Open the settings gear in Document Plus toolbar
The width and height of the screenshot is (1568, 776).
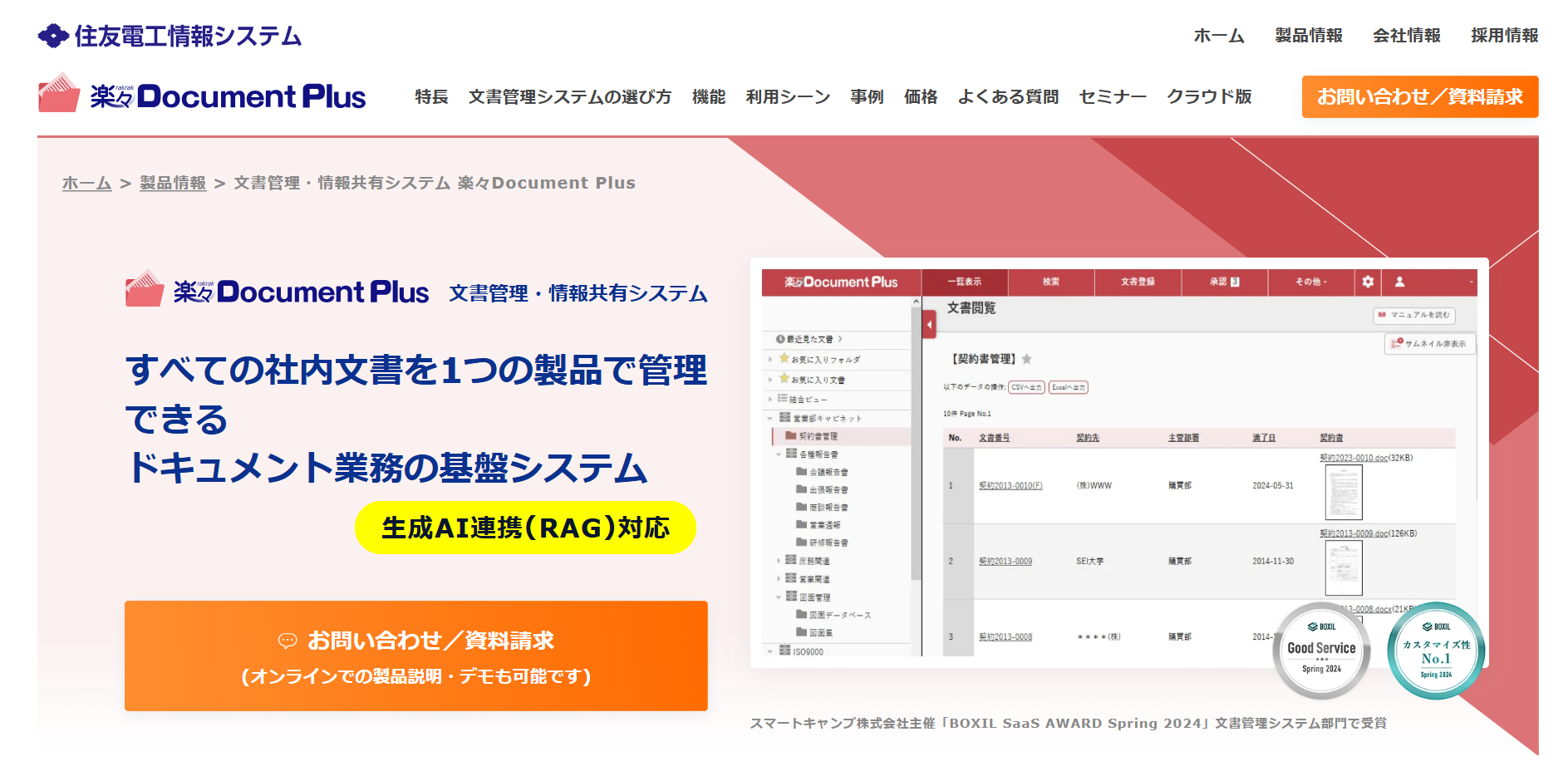click(1367, 282)
